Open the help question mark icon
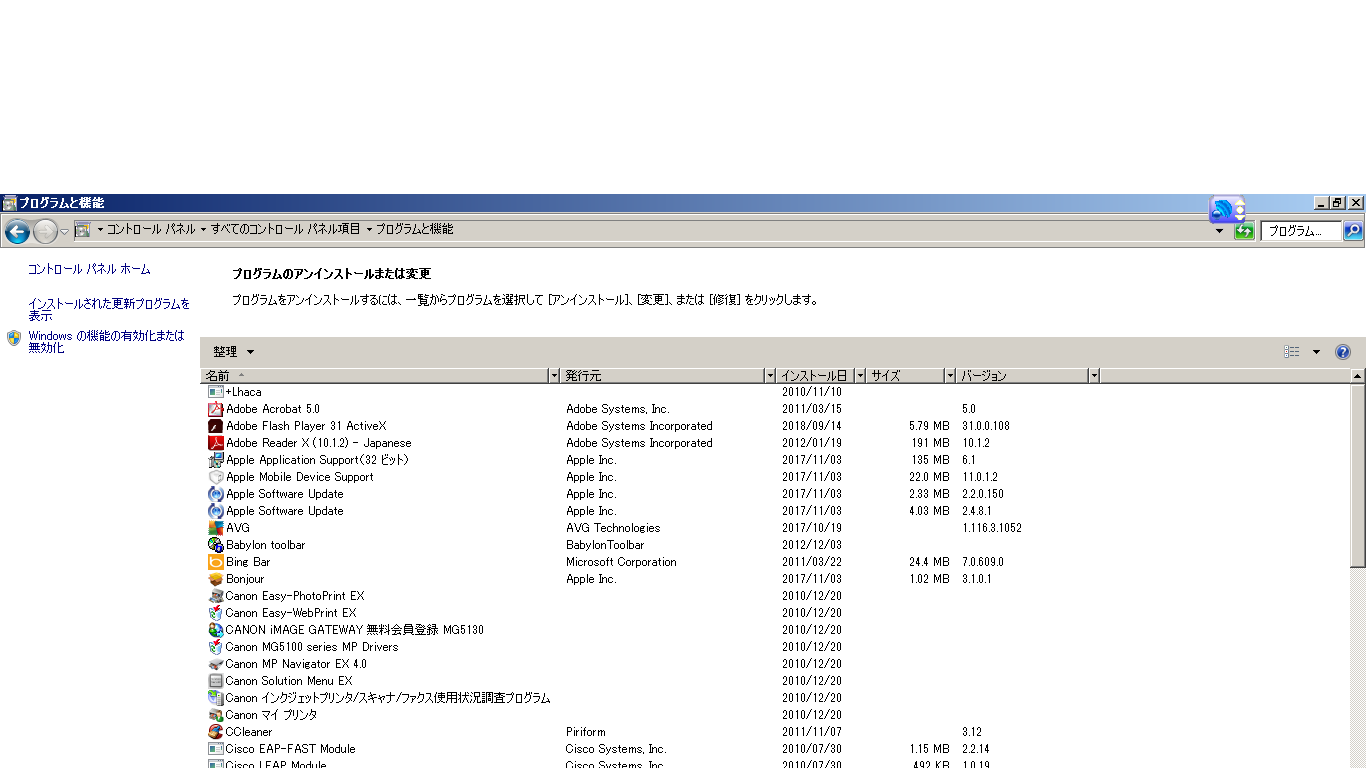Screen dimensions: 1366x768 (x=1343, y=352)
